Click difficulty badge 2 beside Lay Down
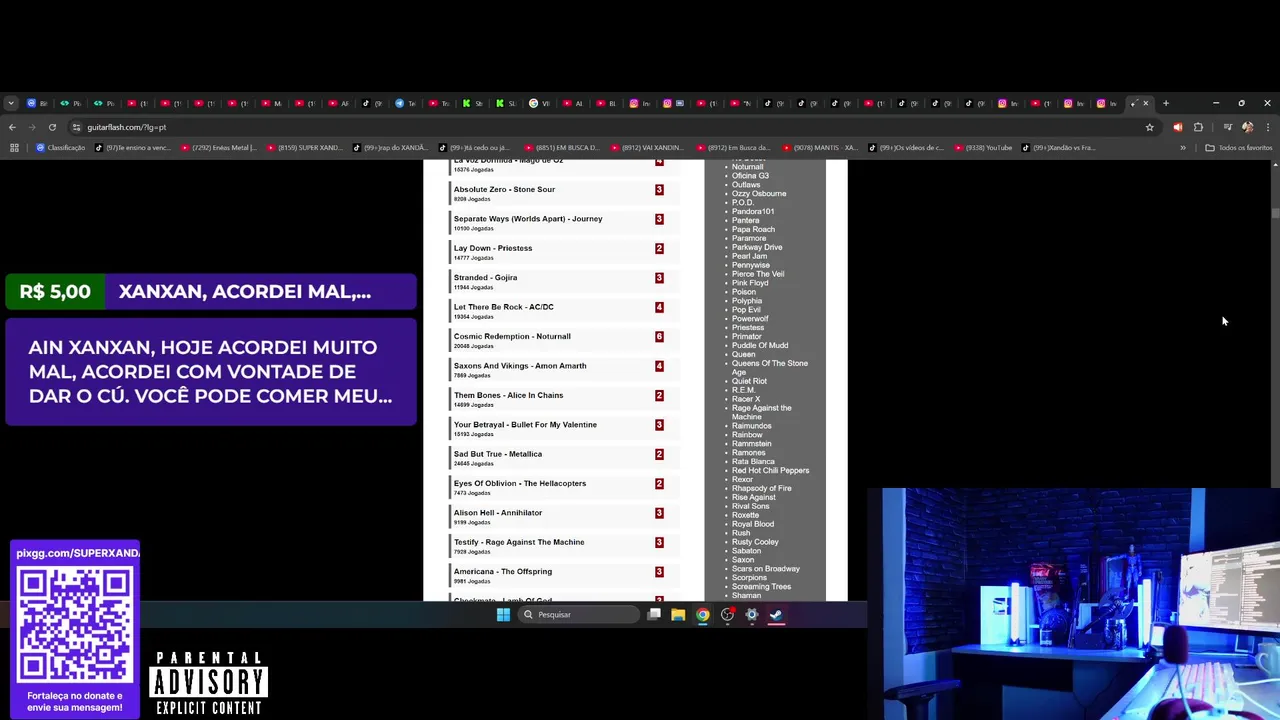This screenshot has height=720, width=1280. (x=659, y=248)
